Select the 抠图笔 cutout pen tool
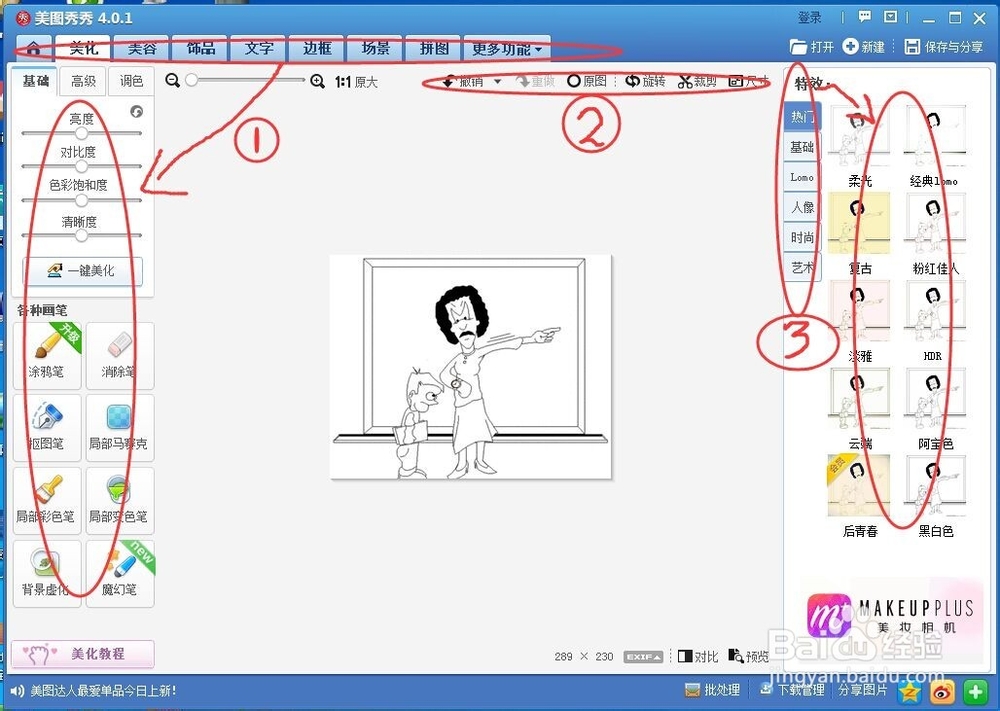The height and width of the screenshot is (711, 1000). [x=47, y=427]
